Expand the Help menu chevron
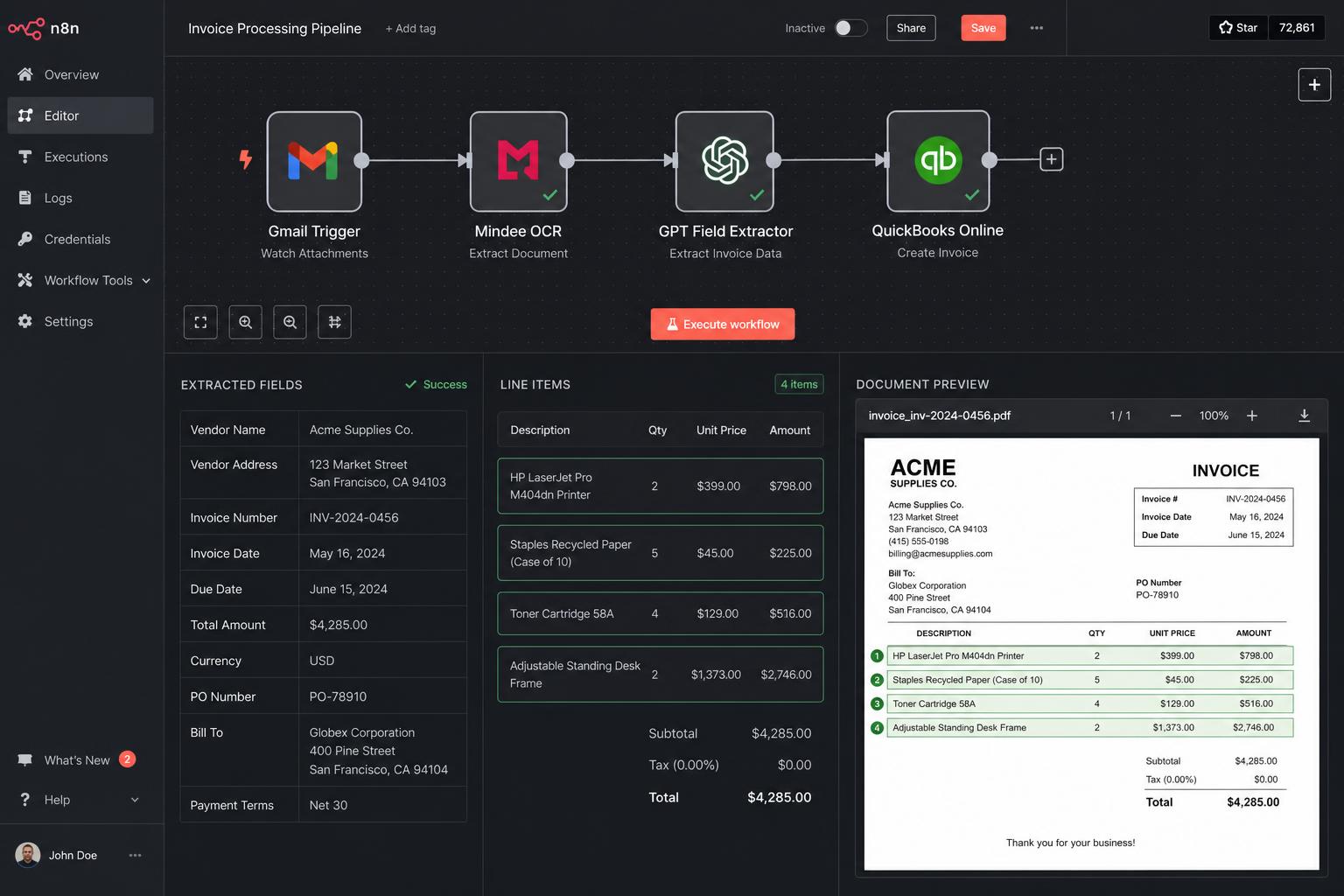This screenshot has width=1344, height=896. click(135, 800)
